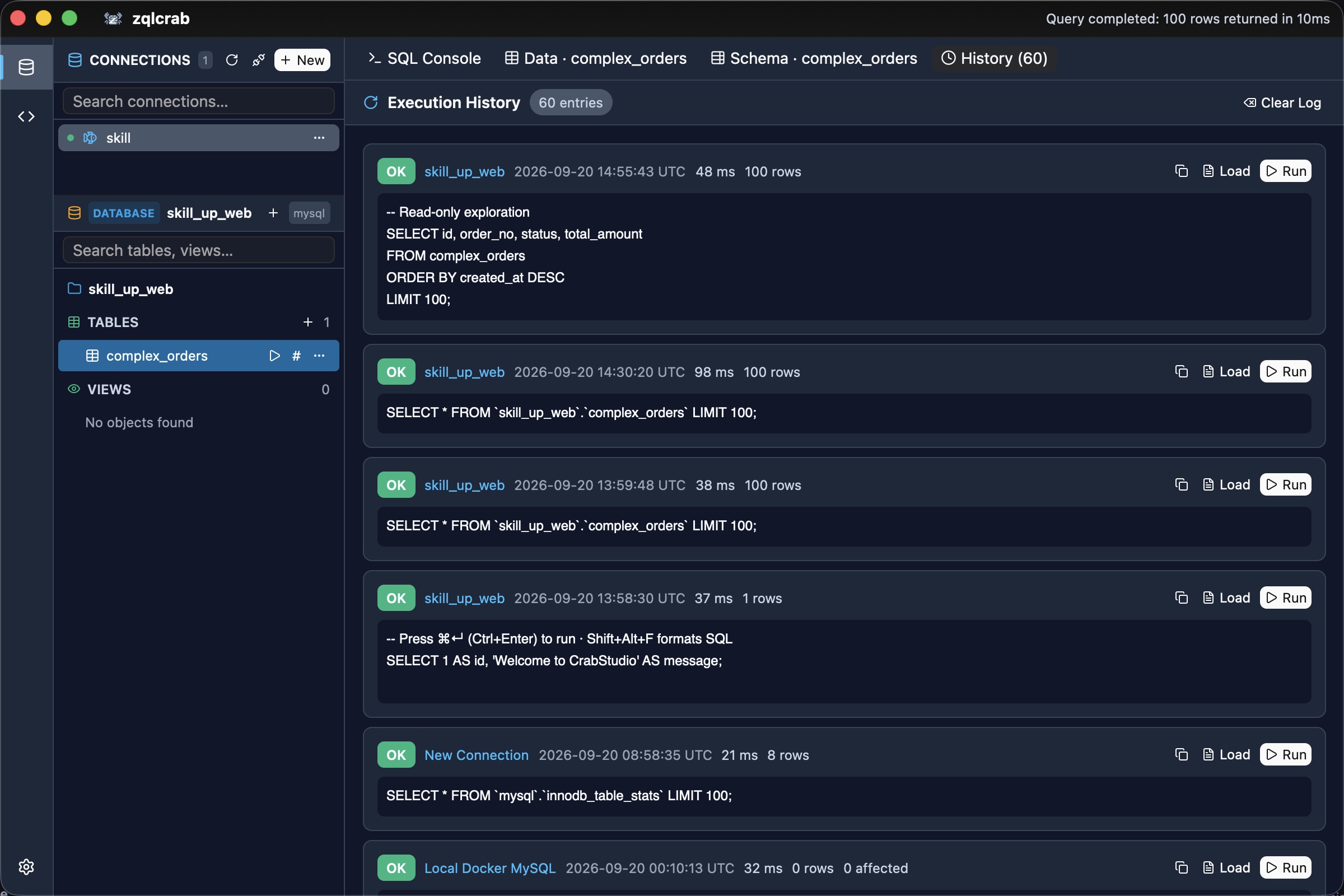Click OK status badge of 14:55:43 entry
The height and width of the screenshot is (896, 1344).
coord(396,171)
